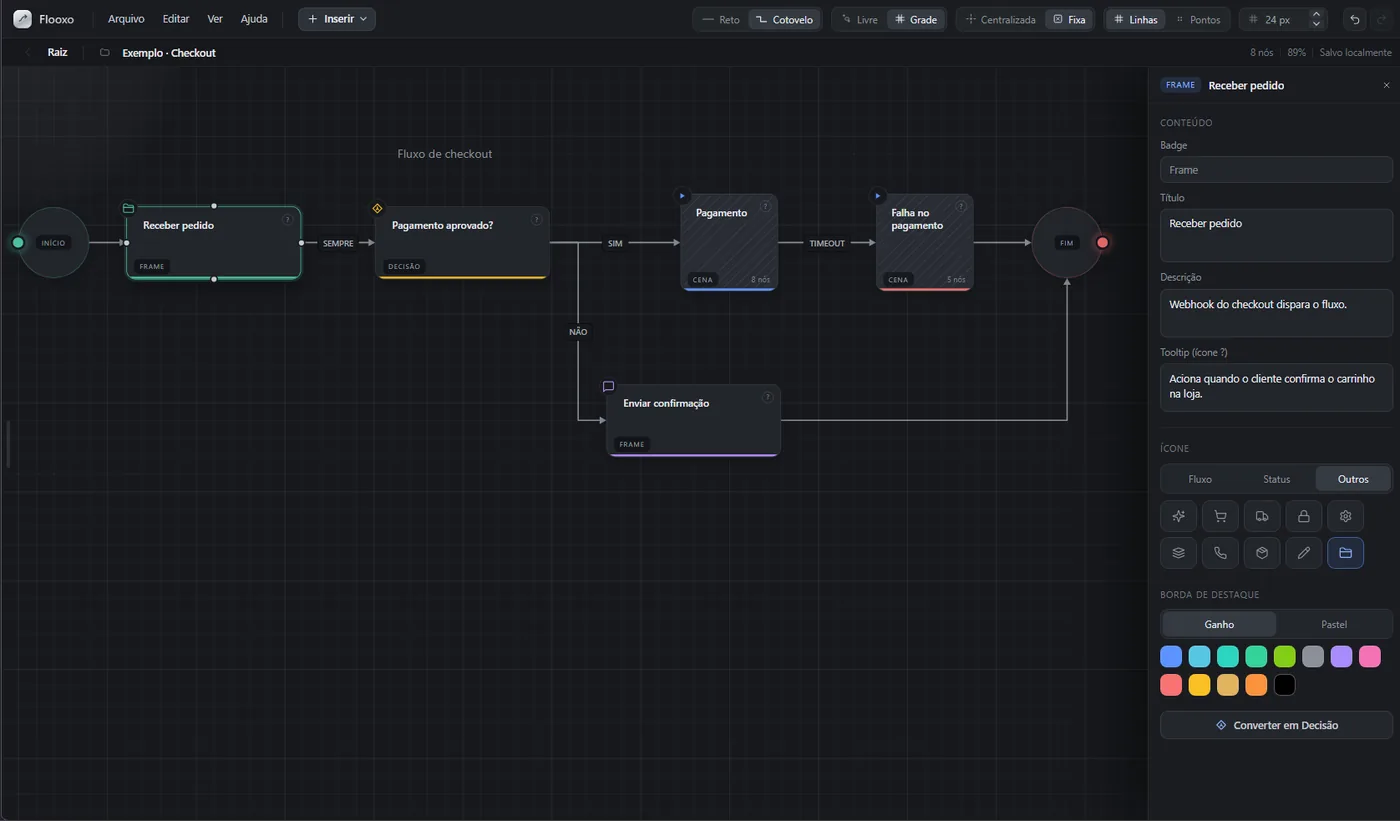1400x821 pixels.
Task: Choose the delivery truck icon
Action: [1262, 516]
